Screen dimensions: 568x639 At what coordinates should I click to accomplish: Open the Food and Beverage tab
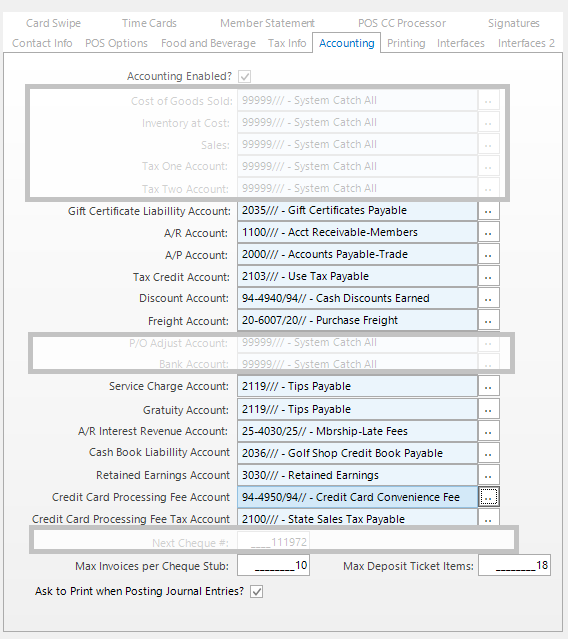(208, 43)
